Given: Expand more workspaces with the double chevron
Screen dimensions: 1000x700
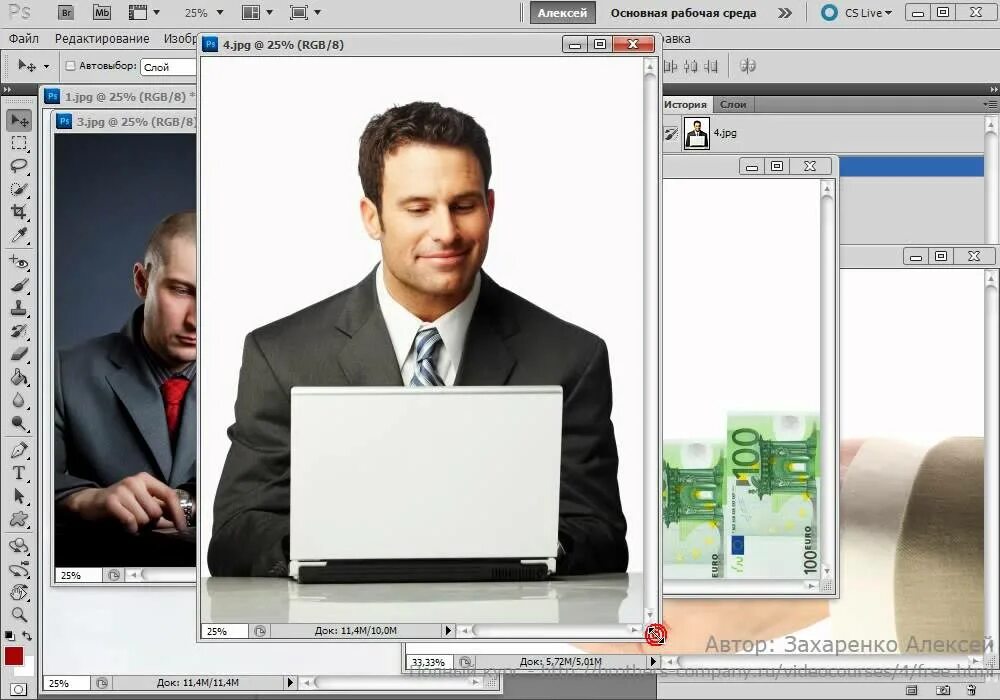Looking at the screenshot, I should coord(784,13).
